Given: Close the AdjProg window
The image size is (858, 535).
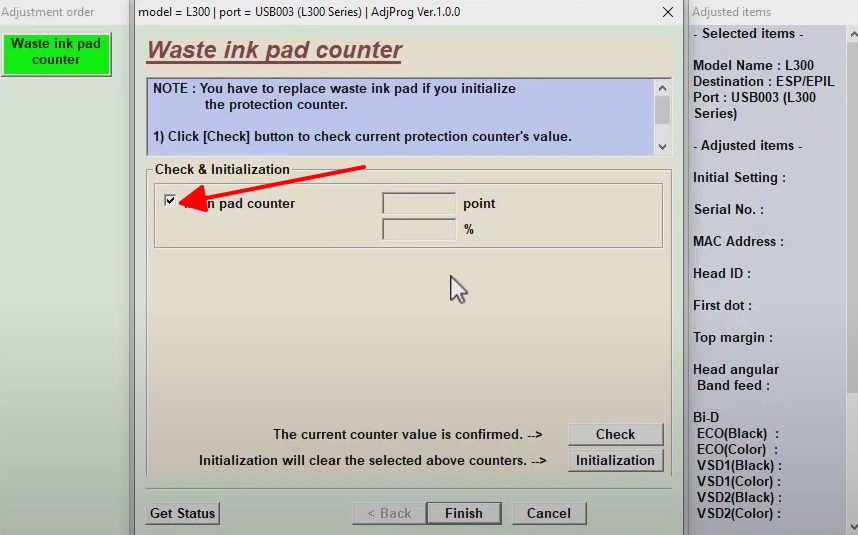Looking at the screenshot, I should click(x=668, y=12).
